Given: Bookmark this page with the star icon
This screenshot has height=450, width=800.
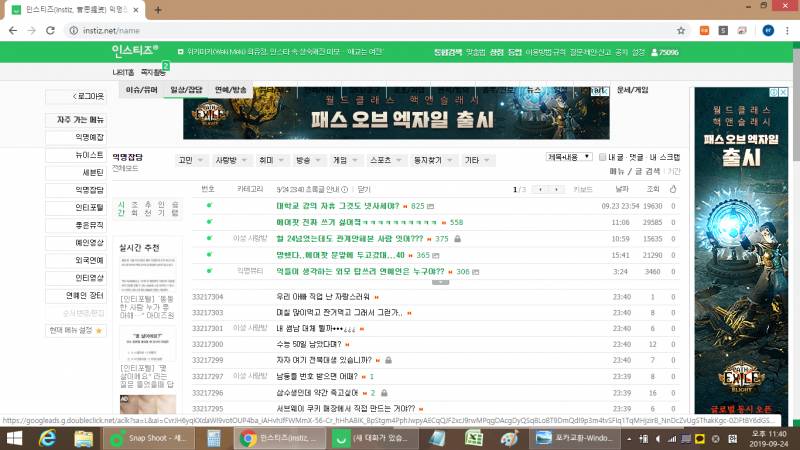Looking at the screenshot, I should [x=681, y=31].
